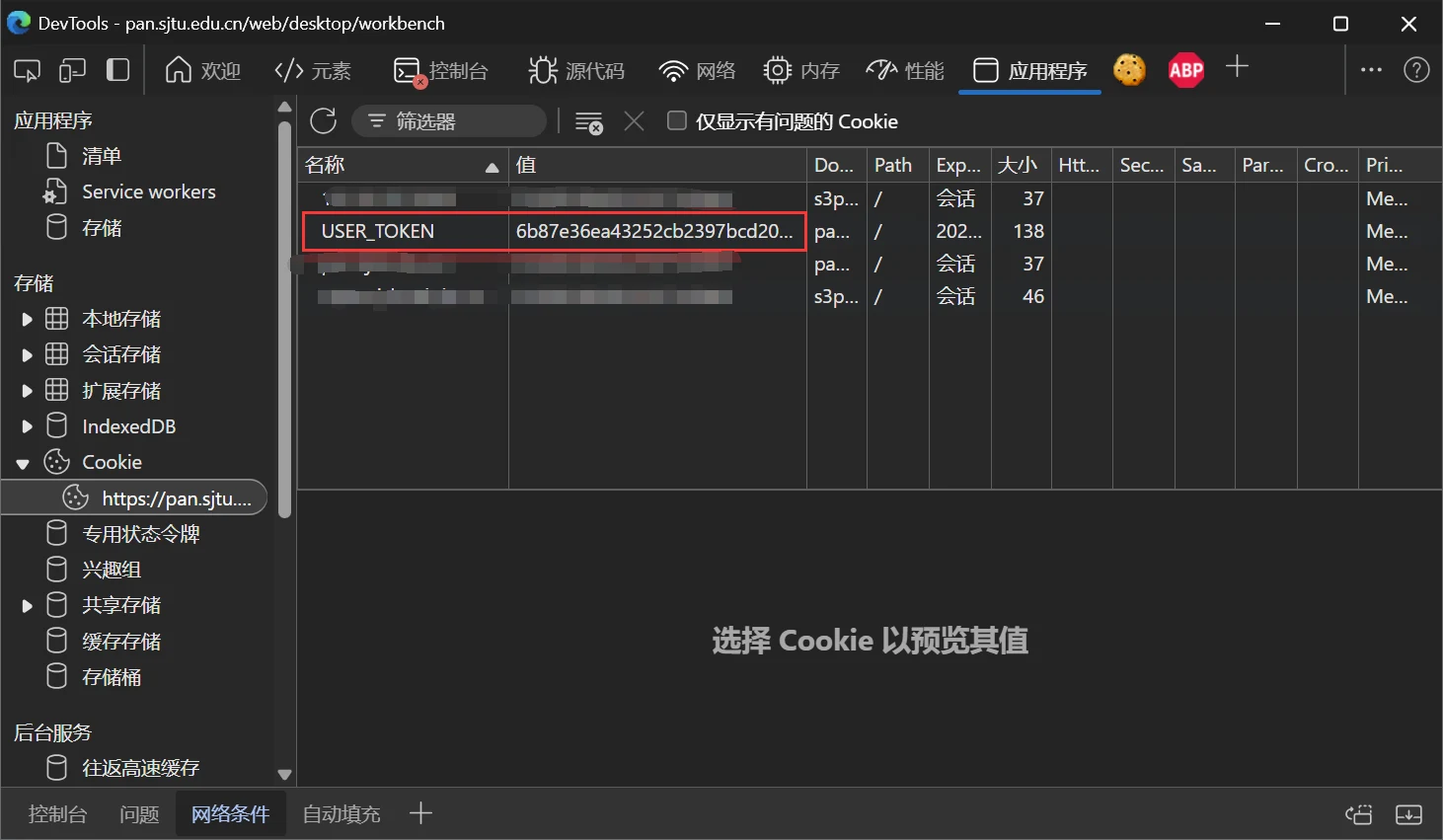This screenshot has height=840, width=1443.
Task: Refresh the cookie list
Action: pos(324,121)
